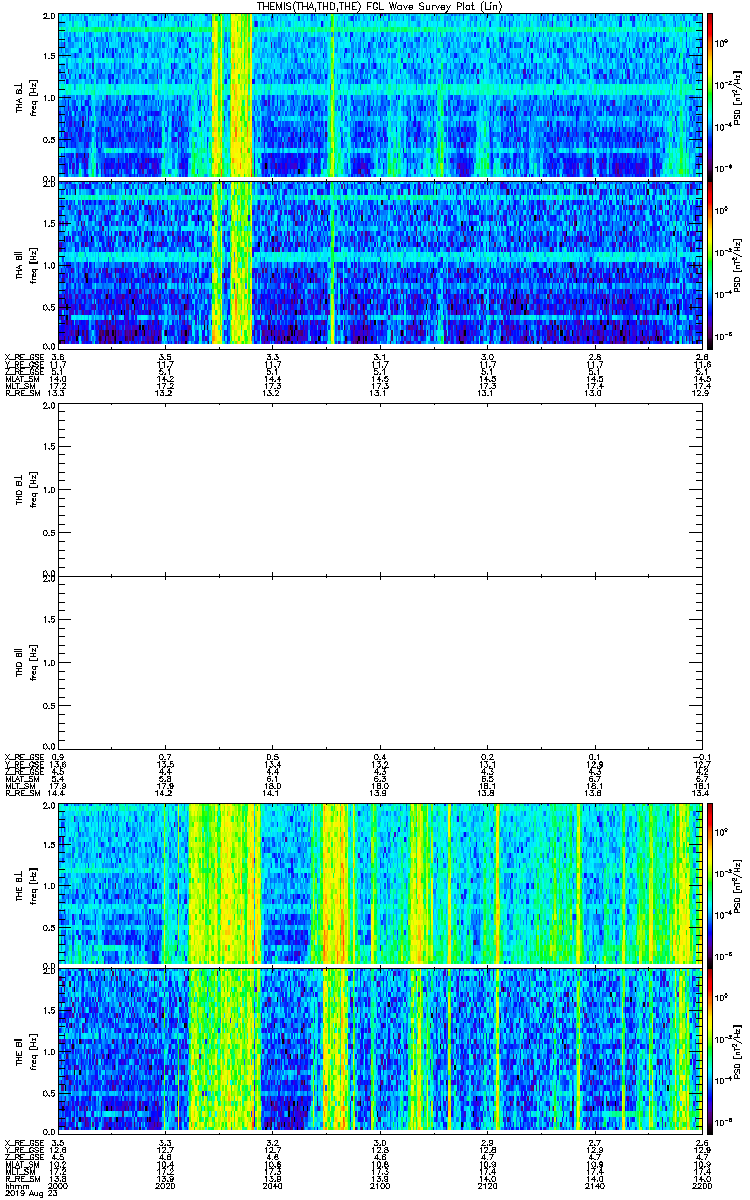Click the THD B⊥ freq [Hz] axis label
The height and width of the screenshot is (1200, 750).
point(34,489)
